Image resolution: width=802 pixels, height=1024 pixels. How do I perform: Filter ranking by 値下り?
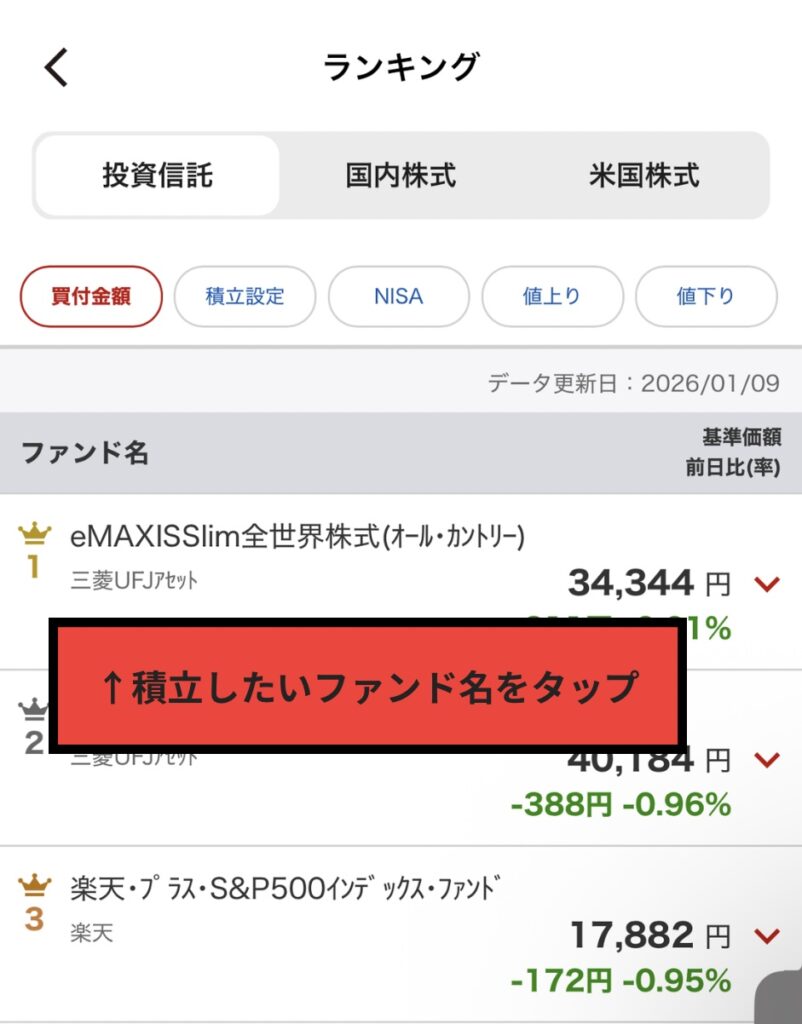(706, 296)
